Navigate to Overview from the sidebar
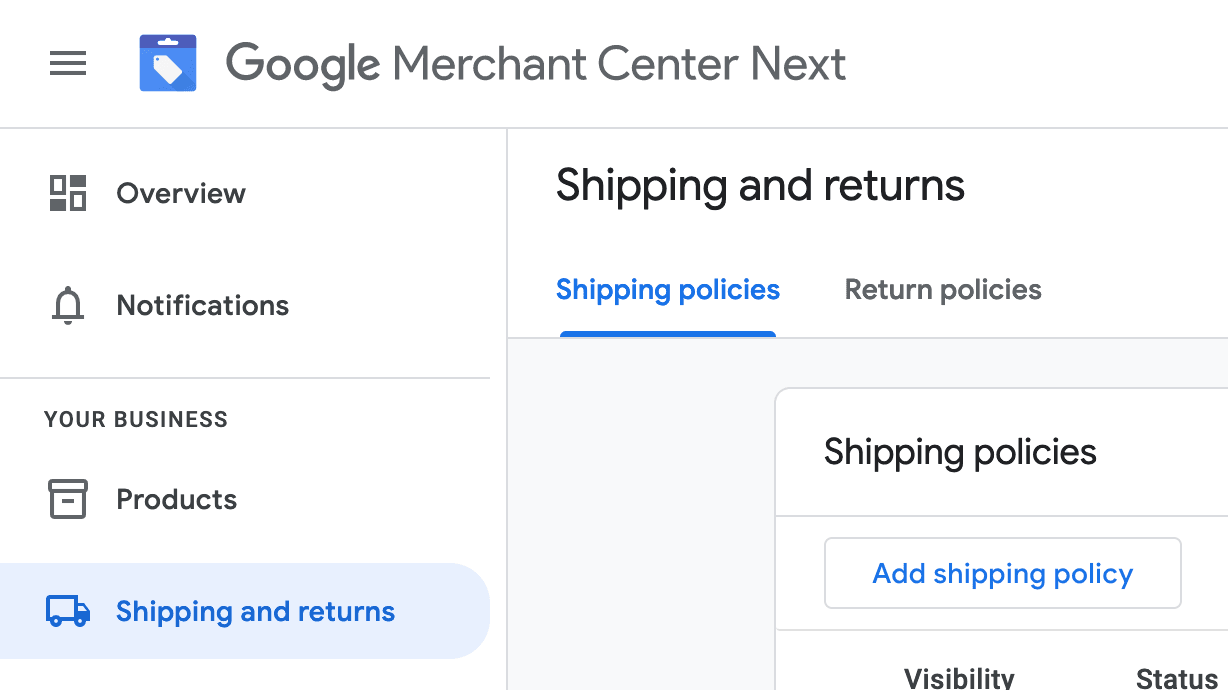The width and height of the screenshot is (1228, 690). (180, 192)
